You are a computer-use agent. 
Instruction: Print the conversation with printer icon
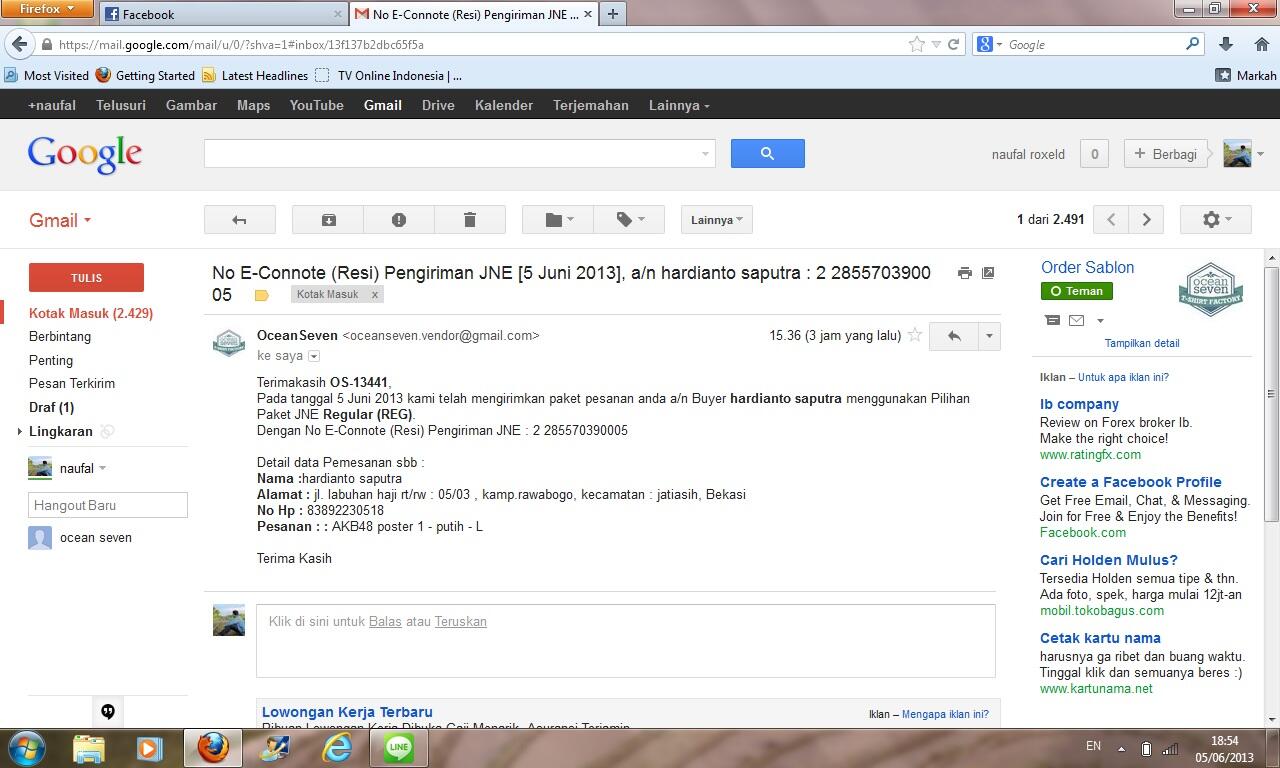(964, 273)
